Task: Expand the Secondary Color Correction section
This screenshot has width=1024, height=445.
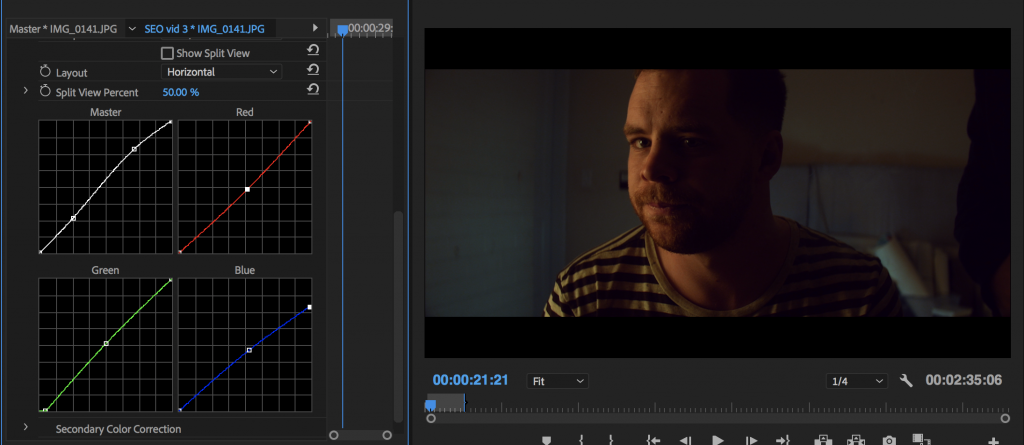Action: (25, 427)
